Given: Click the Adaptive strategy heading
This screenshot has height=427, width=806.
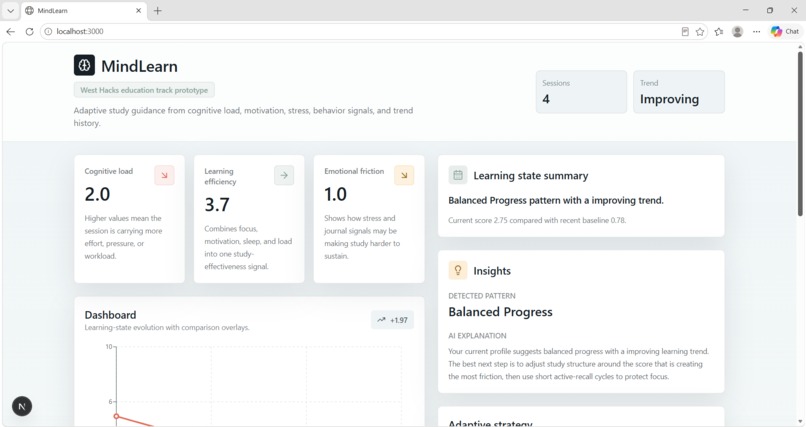Looking at the screenshot, I should tap(490, 423).
